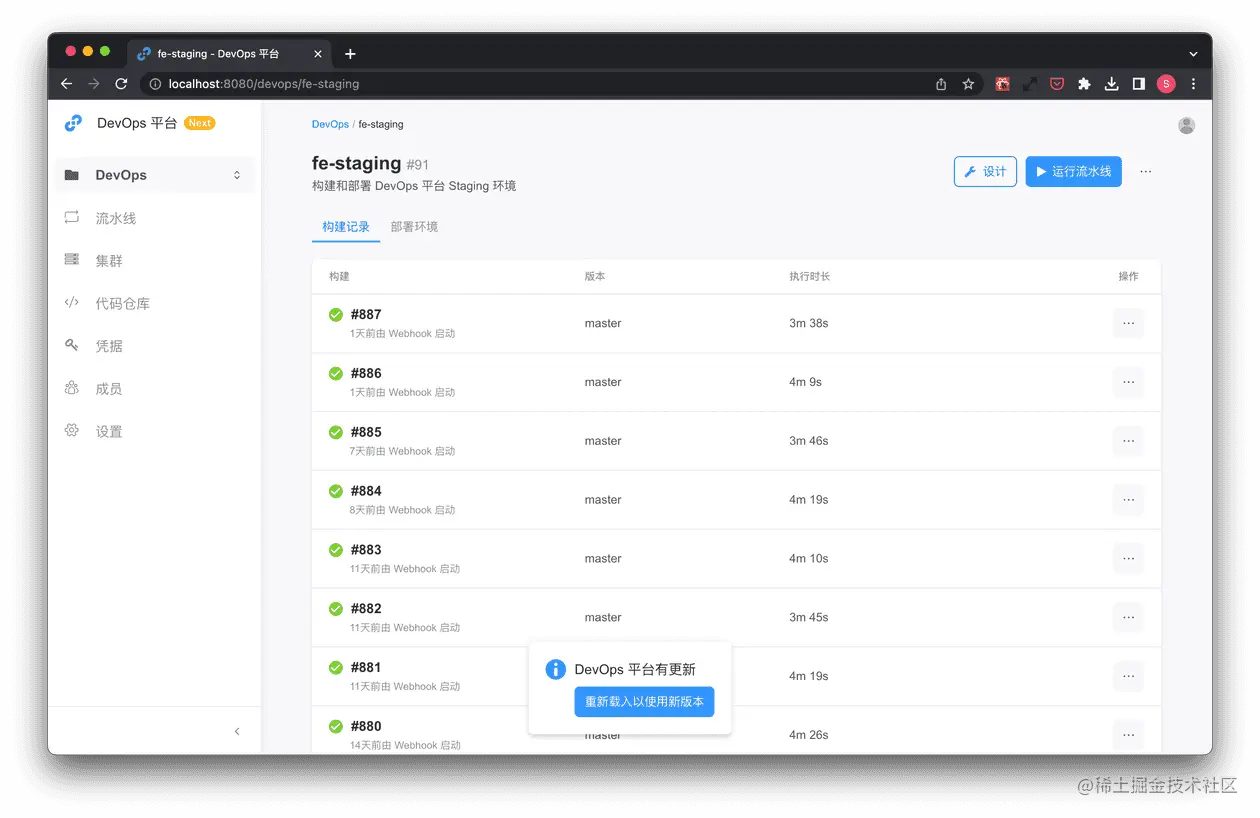Click the 设计 design button
Screen dimensions: 1260x818
(986, 172)
